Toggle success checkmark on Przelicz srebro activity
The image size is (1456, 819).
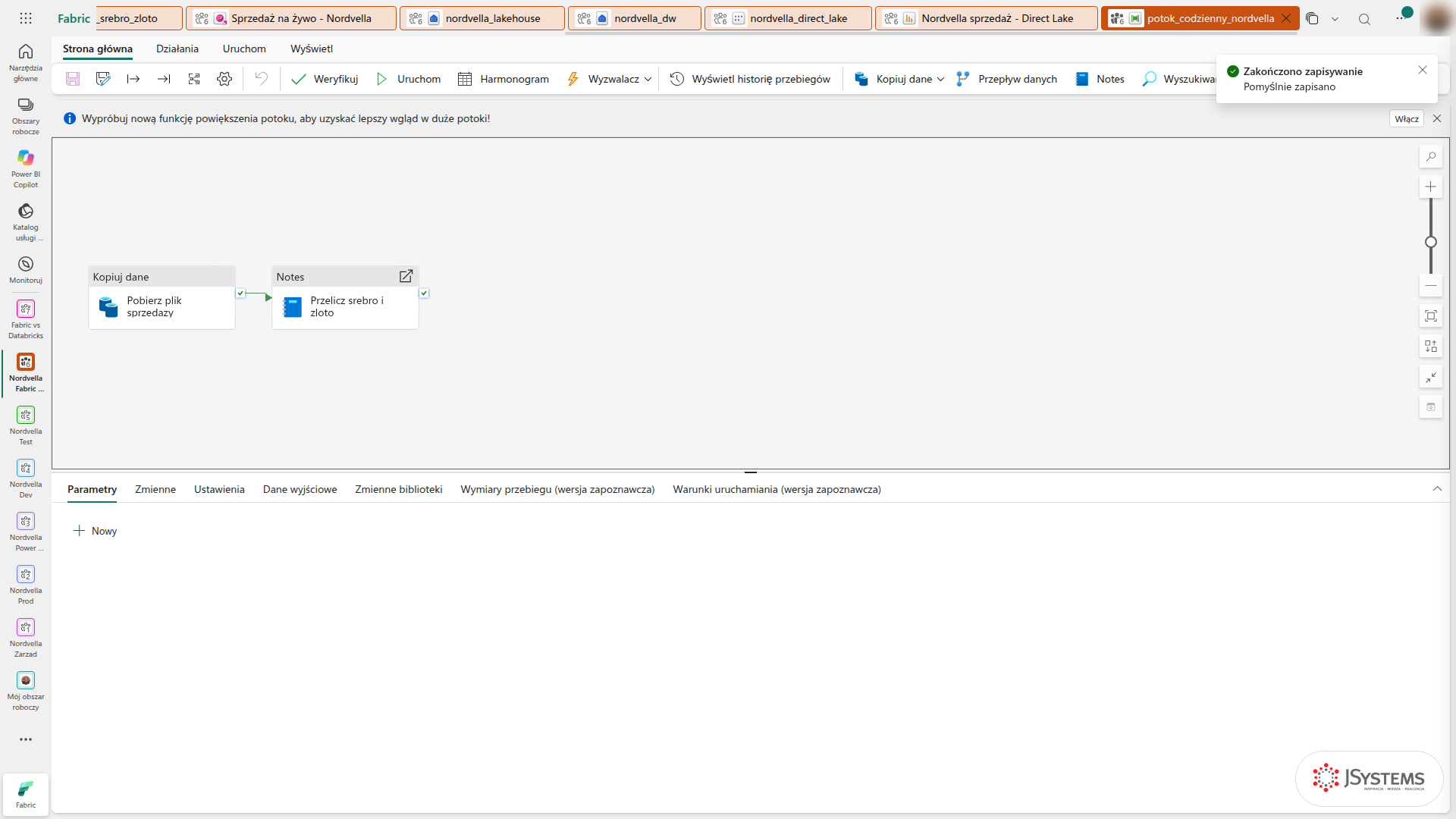(424, 293)
